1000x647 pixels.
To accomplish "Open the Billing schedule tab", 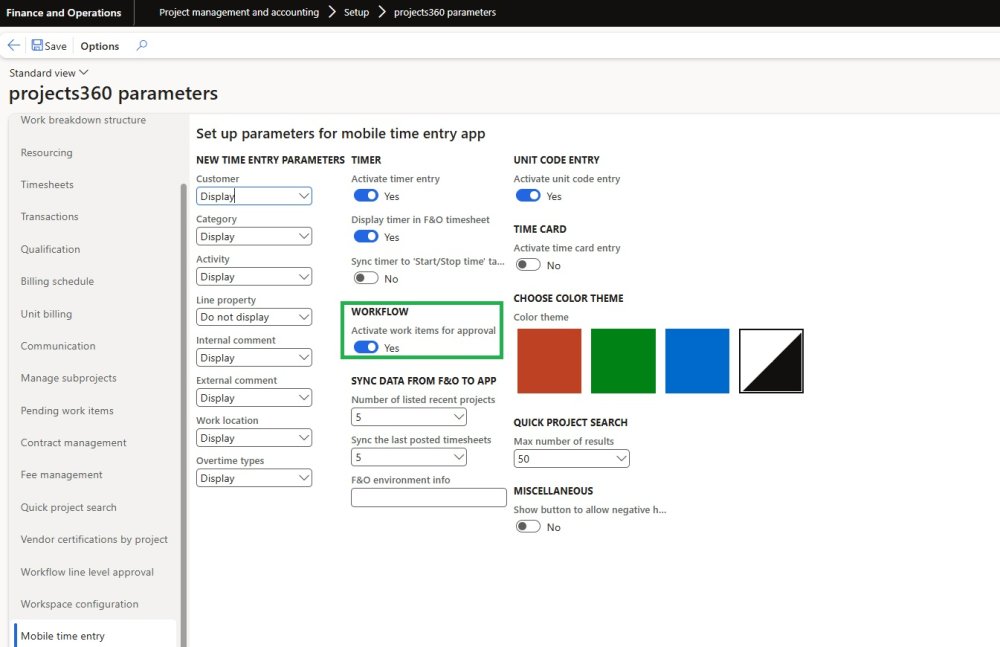I will [57, 281].
